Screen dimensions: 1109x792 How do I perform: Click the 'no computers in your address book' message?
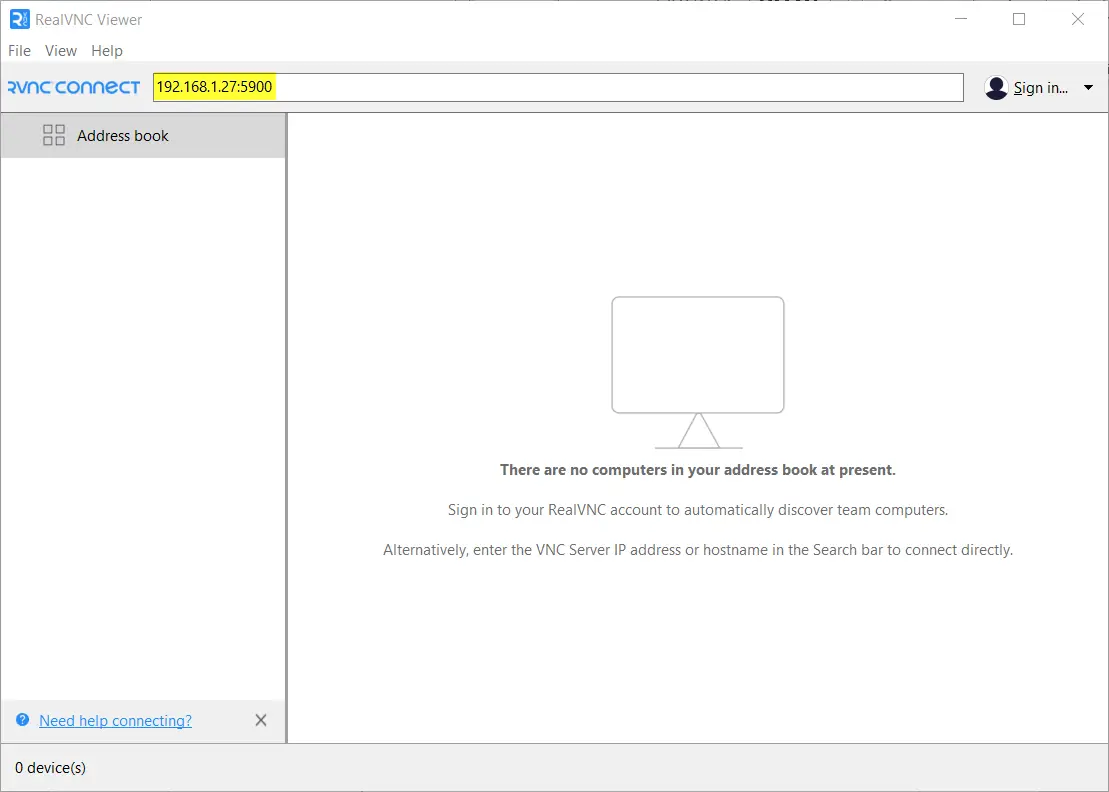[697, 470]
